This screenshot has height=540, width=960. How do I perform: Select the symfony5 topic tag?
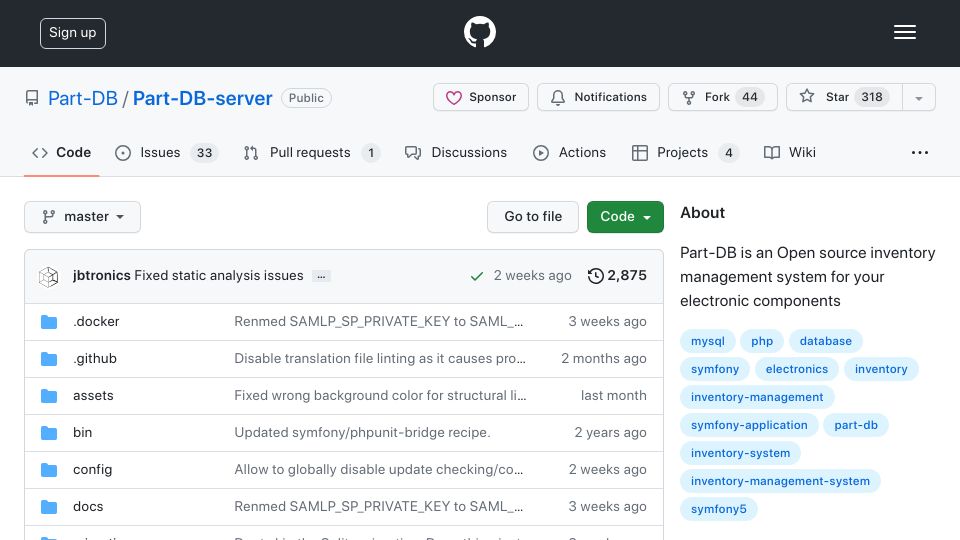tap(719, 509)
